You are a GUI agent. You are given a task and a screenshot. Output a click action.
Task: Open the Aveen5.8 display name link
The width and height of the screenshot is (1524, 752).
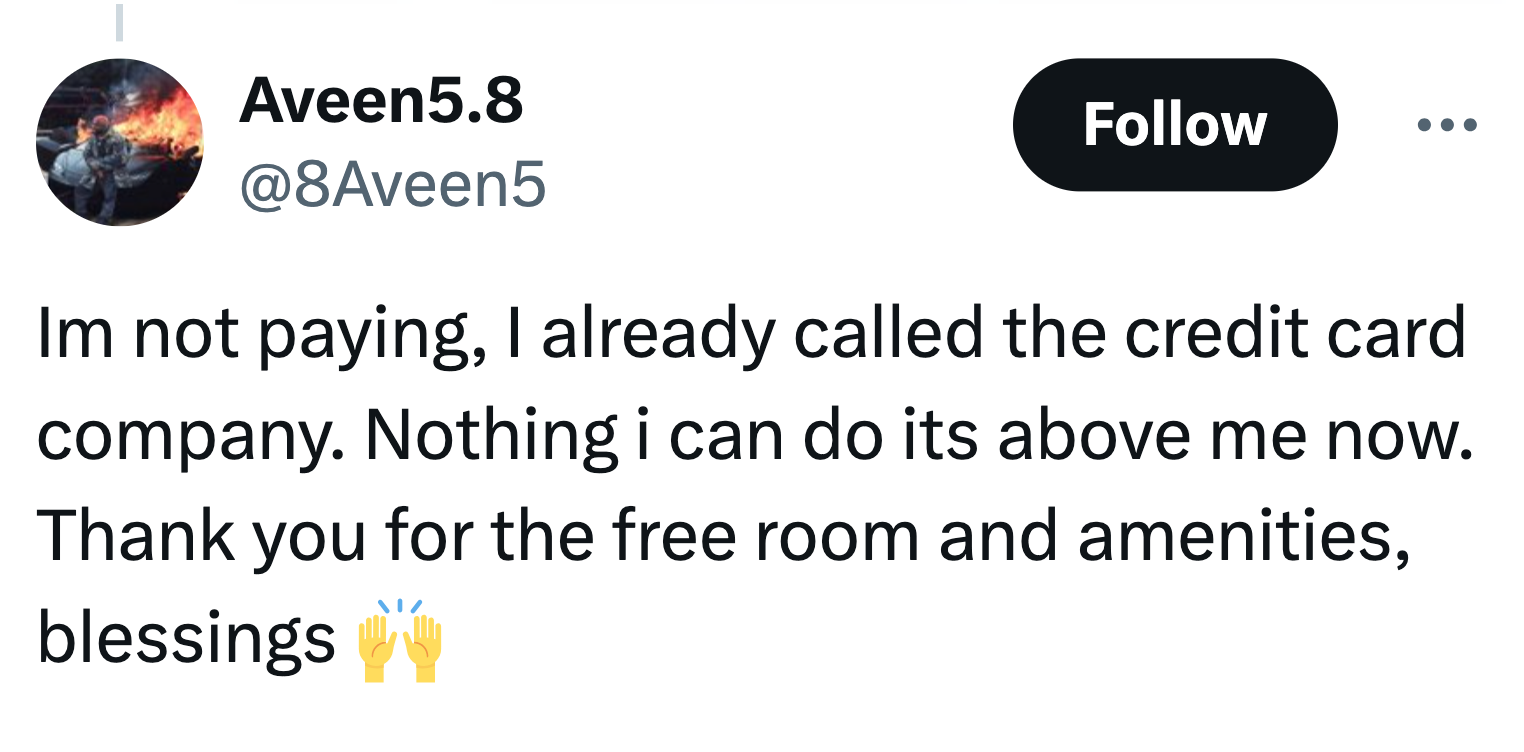click(x=380, y=101)
